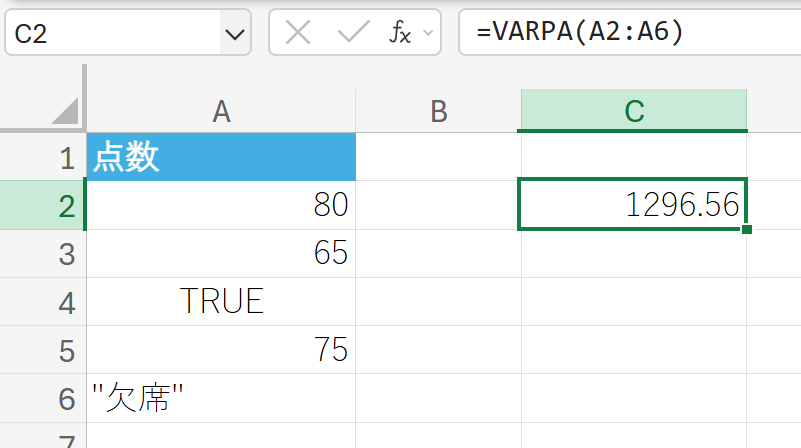Click the cell containing "欠席"
The image size is (801, 448).
point(221,399)
